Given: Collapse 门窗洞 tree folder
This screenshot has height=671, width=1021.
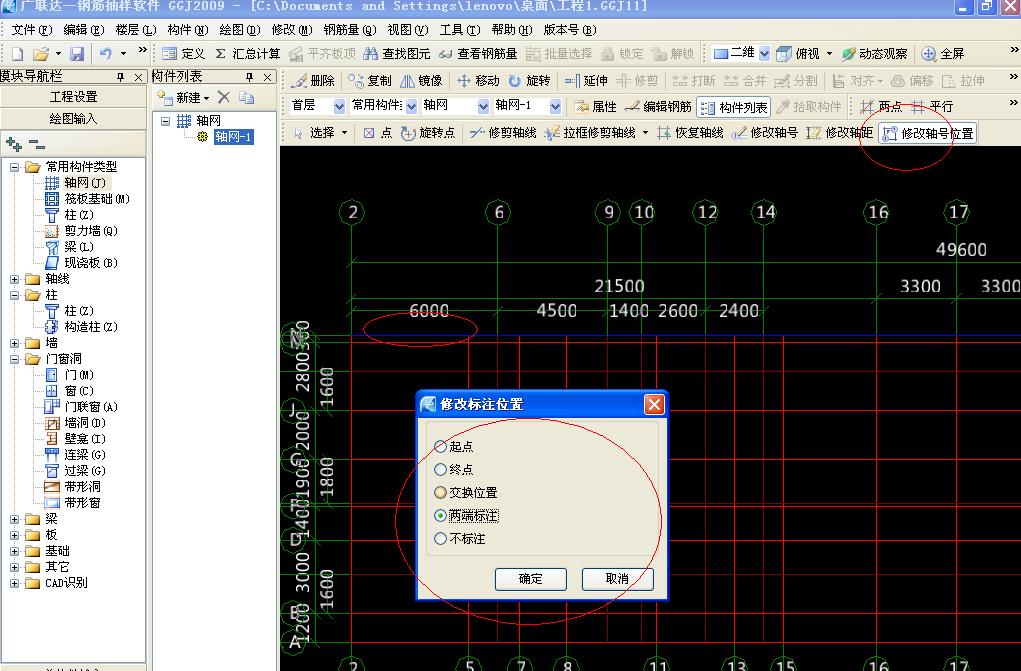Looking at the screenshot, I should click(x=14, y=360).
